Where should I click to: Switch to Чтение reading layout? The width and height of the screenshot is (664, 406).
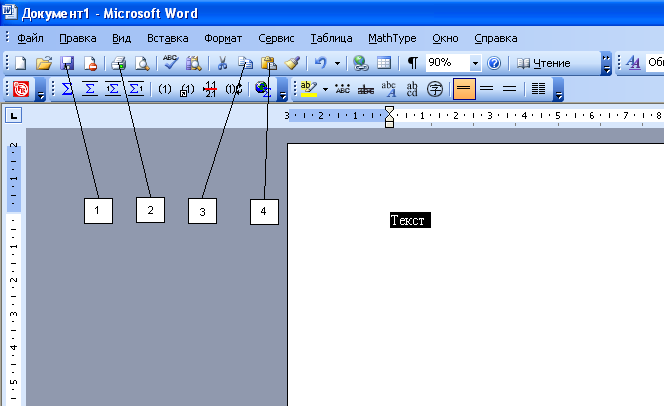pyautogui.click(x=544, y=64)
